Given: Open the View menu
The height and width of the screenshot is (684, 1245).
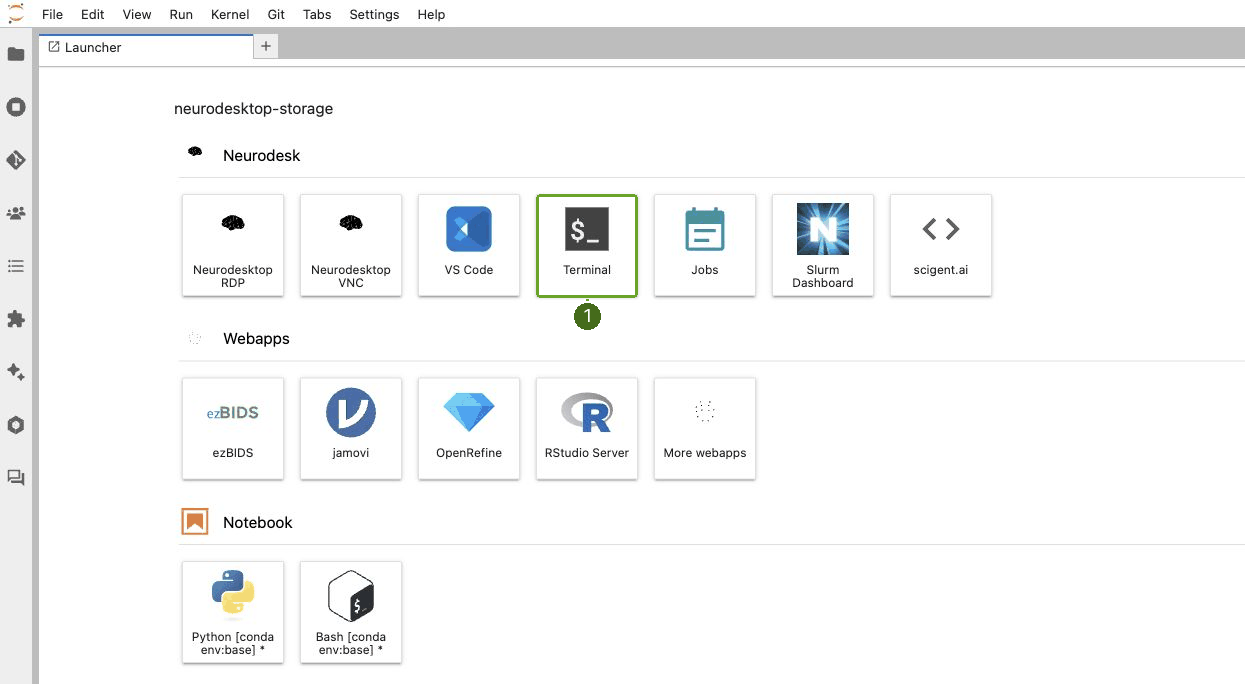Looking at the screenshot, I should [137, 14].
